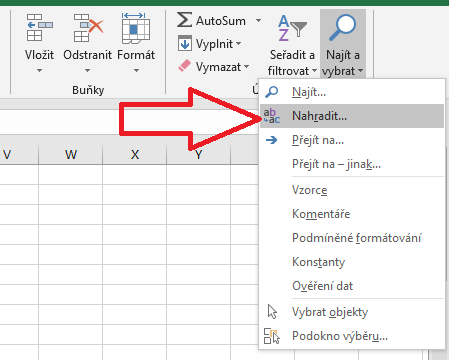
Task: Click the Najít a vybrat magnifier icon
Action: click(342, 27)
